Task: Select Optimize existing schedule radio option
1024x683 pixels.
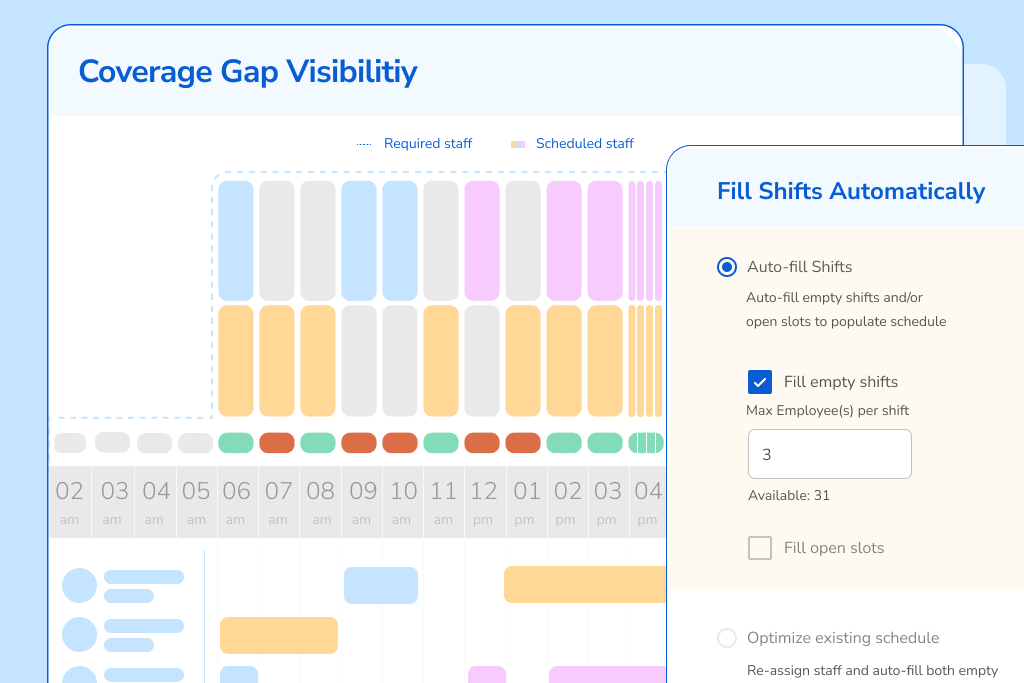Action: [x=728, y=638]
